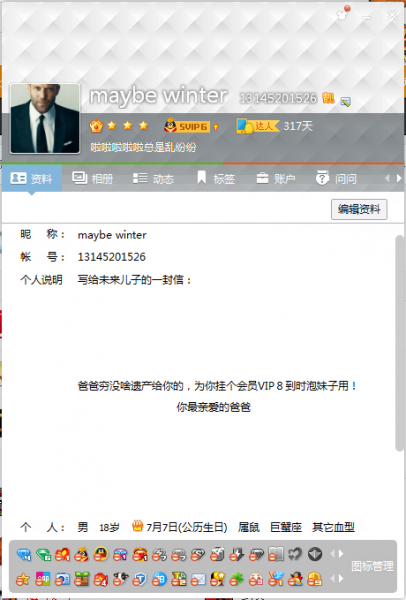The width and height of the screenshot is (406, 600).
Task: Click the 写给未来儿子的一封信 text
Action: point(134,280)
